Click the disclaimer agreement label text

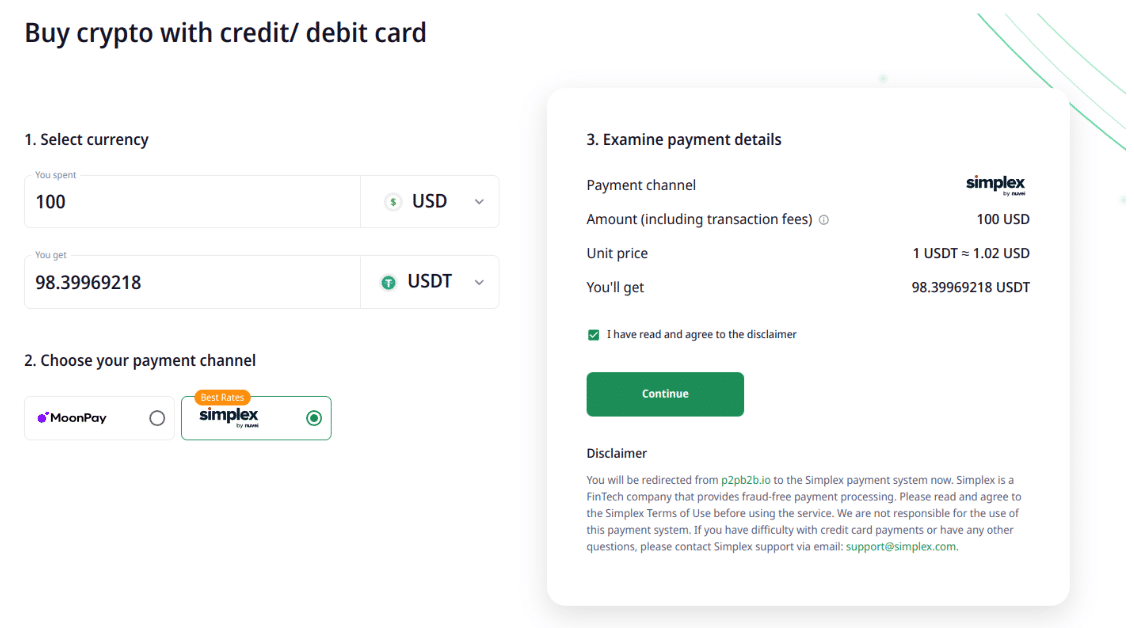click(x=701, y=335)
